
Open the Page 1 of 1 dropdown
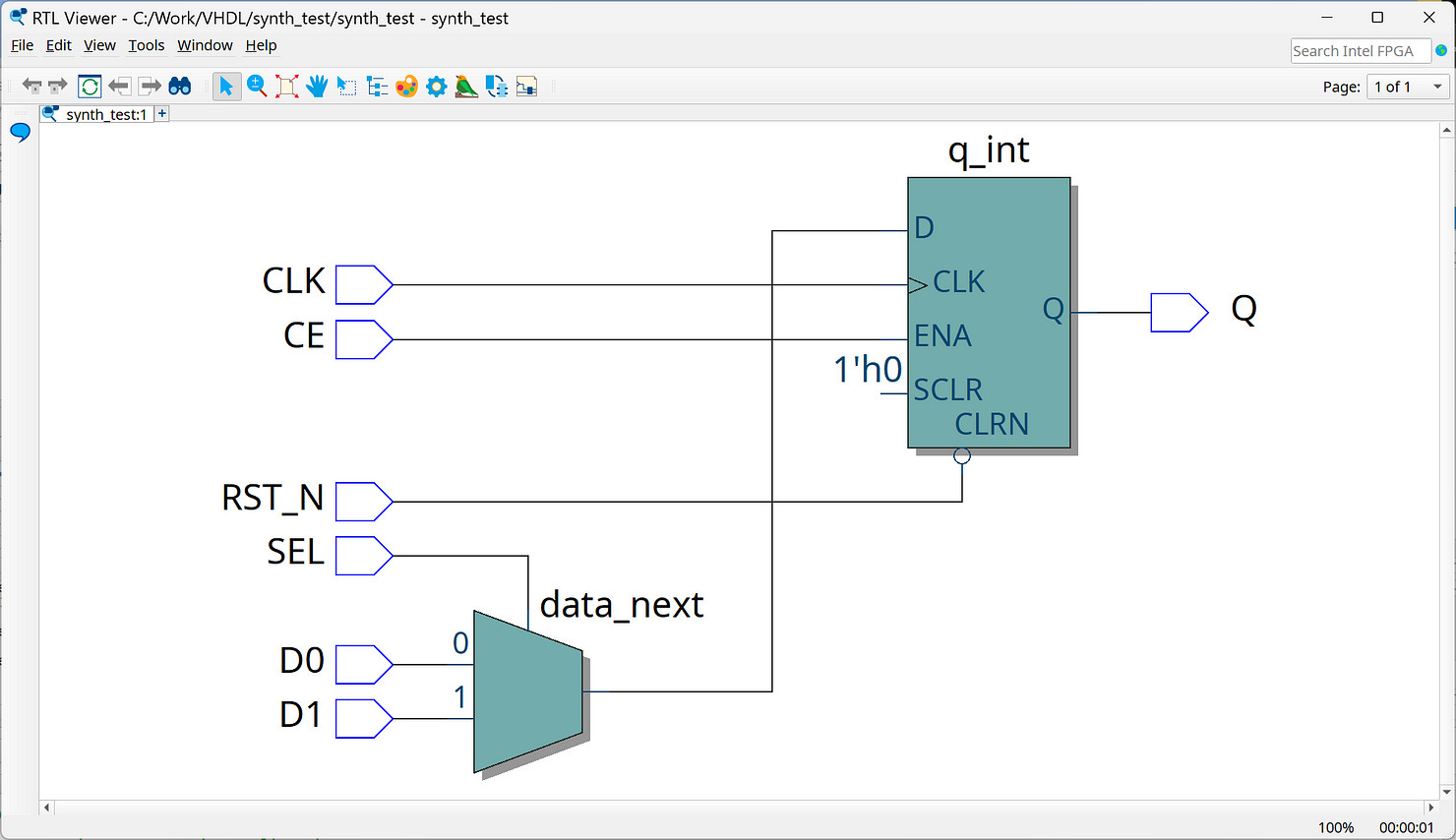click(1409, 87)
